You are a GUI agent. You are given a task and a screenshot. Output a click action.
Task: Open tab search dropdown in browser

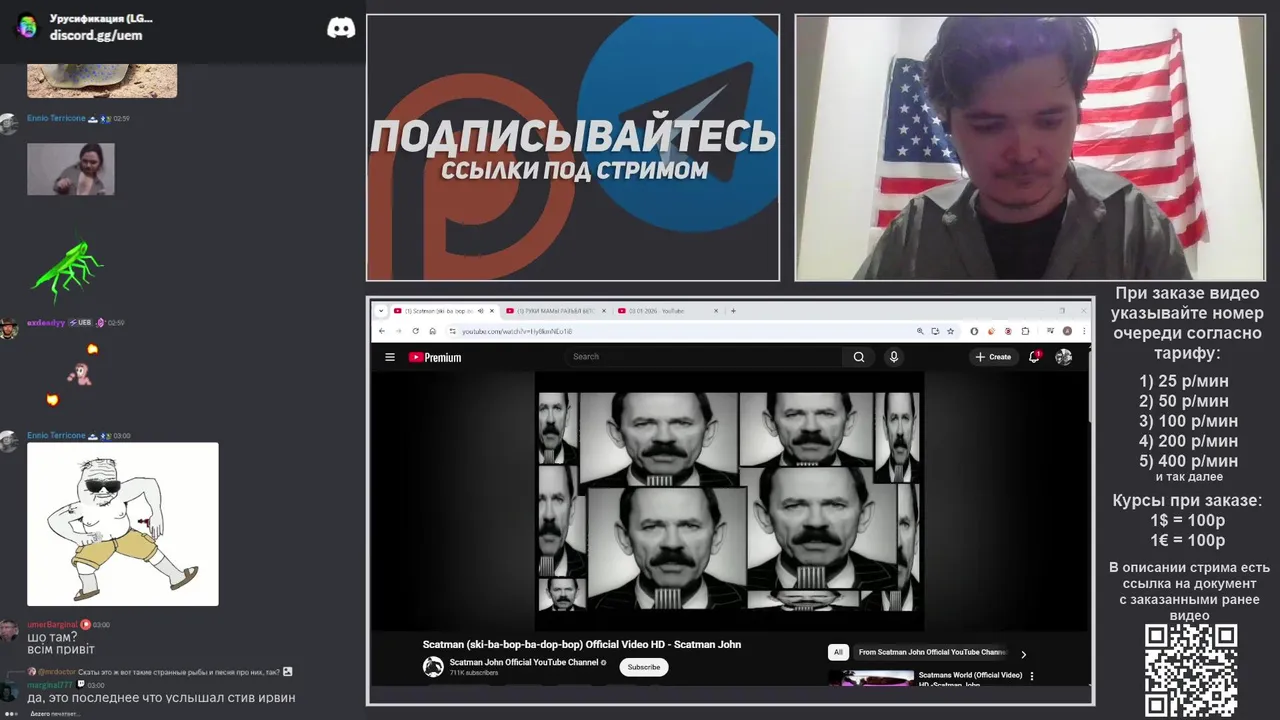click(381, 311)
